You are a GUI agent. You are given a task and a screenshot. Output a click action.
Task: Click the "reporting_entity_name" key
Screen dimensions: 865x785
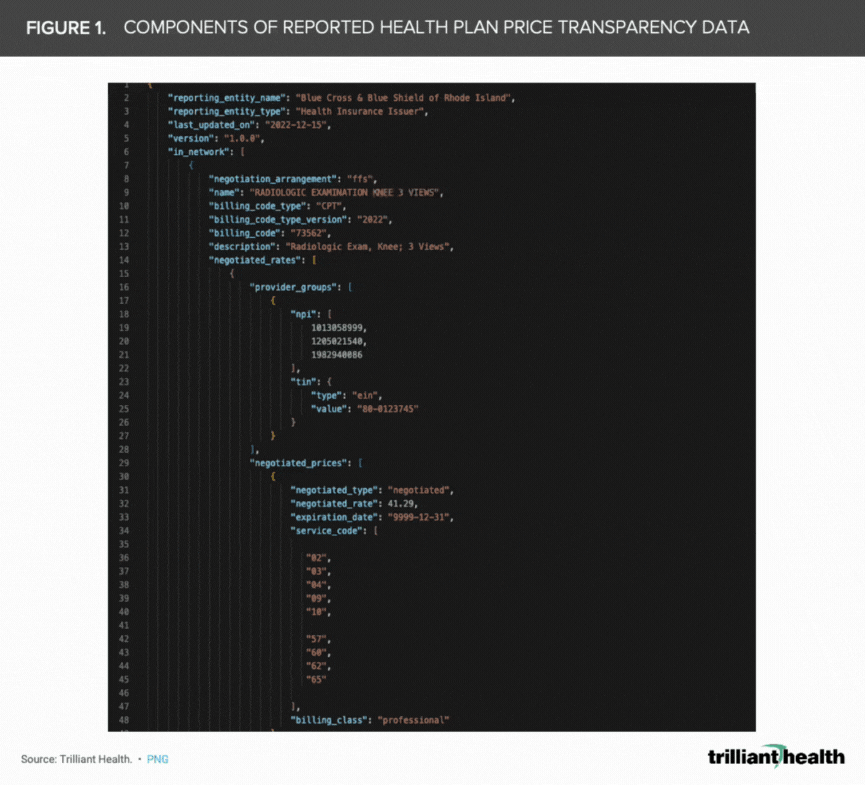tap(226, 98)
